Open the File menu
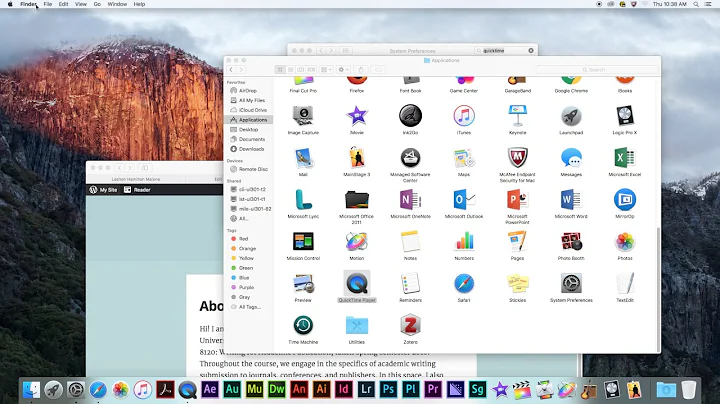This screenshot has height=404, width=720. point(48,4)
